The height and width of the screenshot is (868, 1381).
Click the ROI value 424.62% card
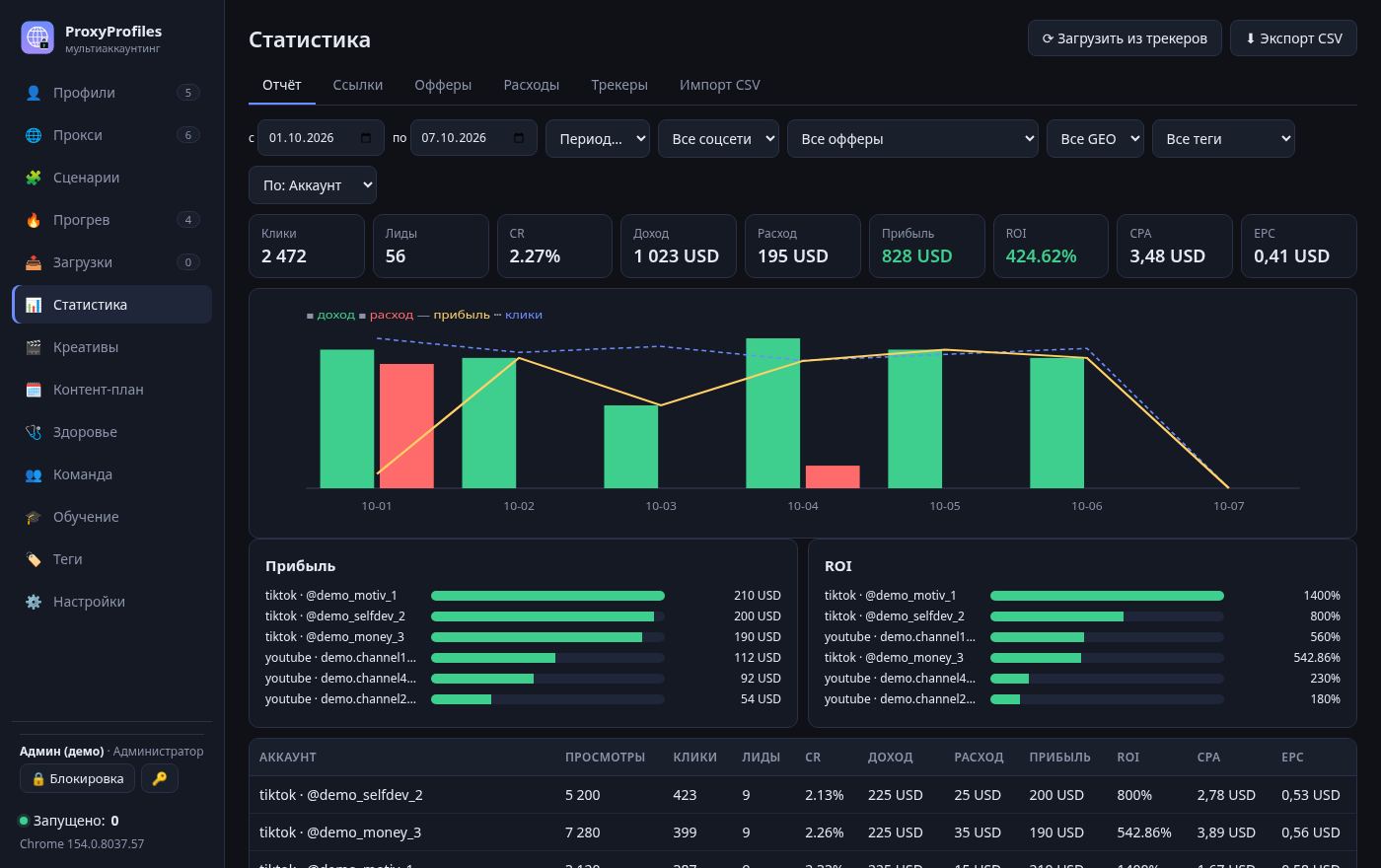tap(1050, 246)
